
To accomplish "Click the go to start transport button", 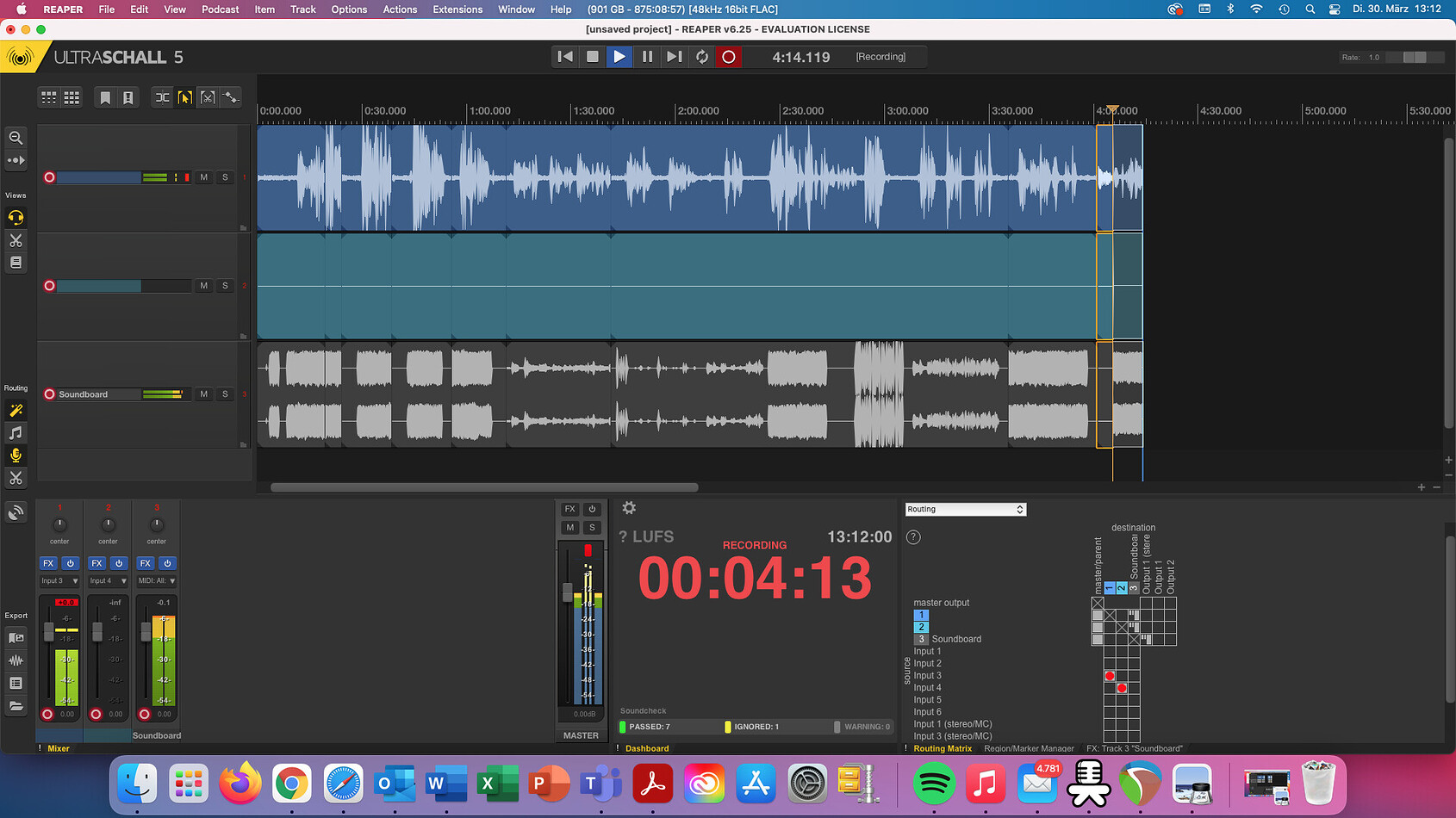I will (564, 57).
